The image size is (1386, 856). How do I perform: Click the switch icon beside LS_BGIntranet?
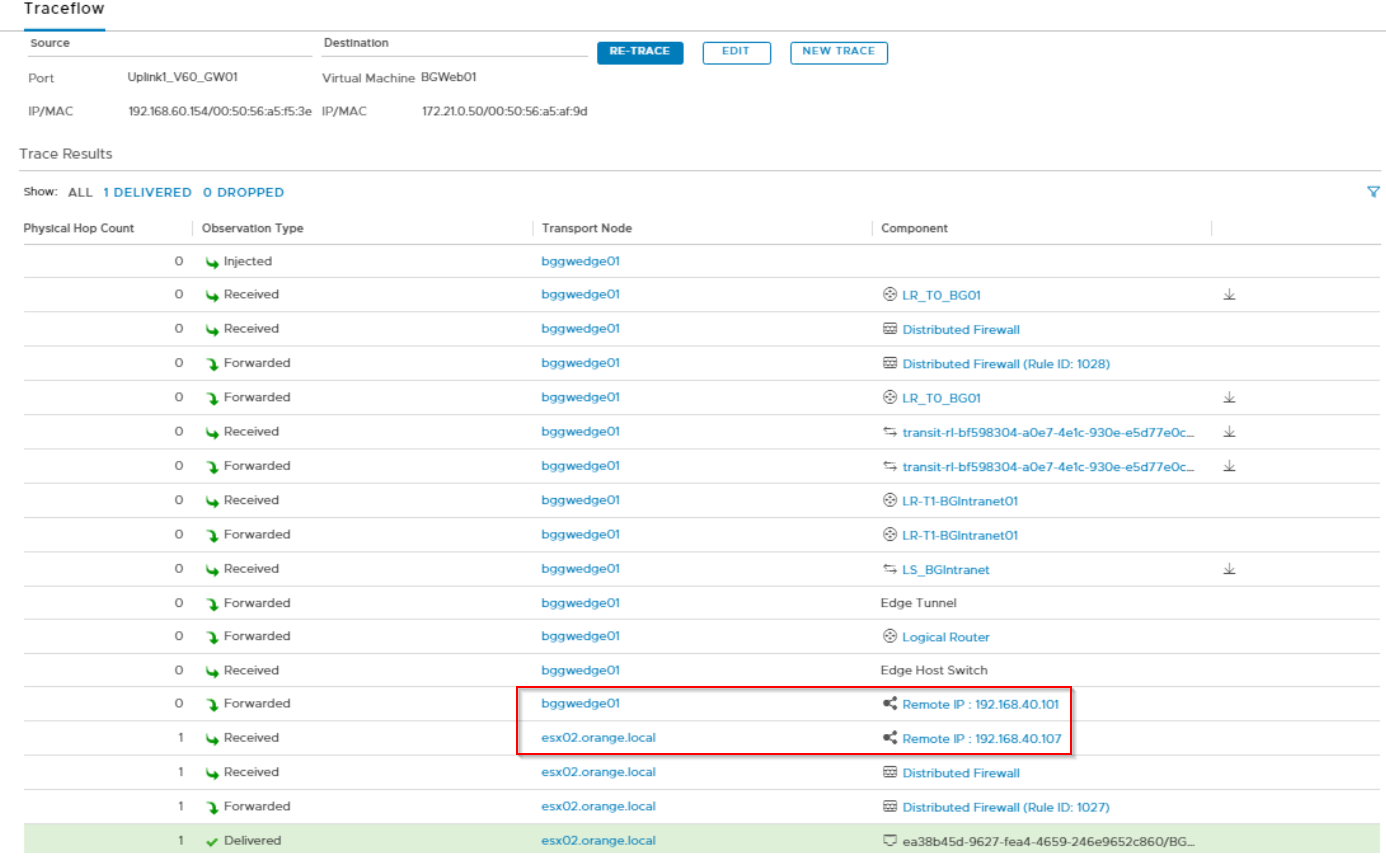(x=888, y=568)
